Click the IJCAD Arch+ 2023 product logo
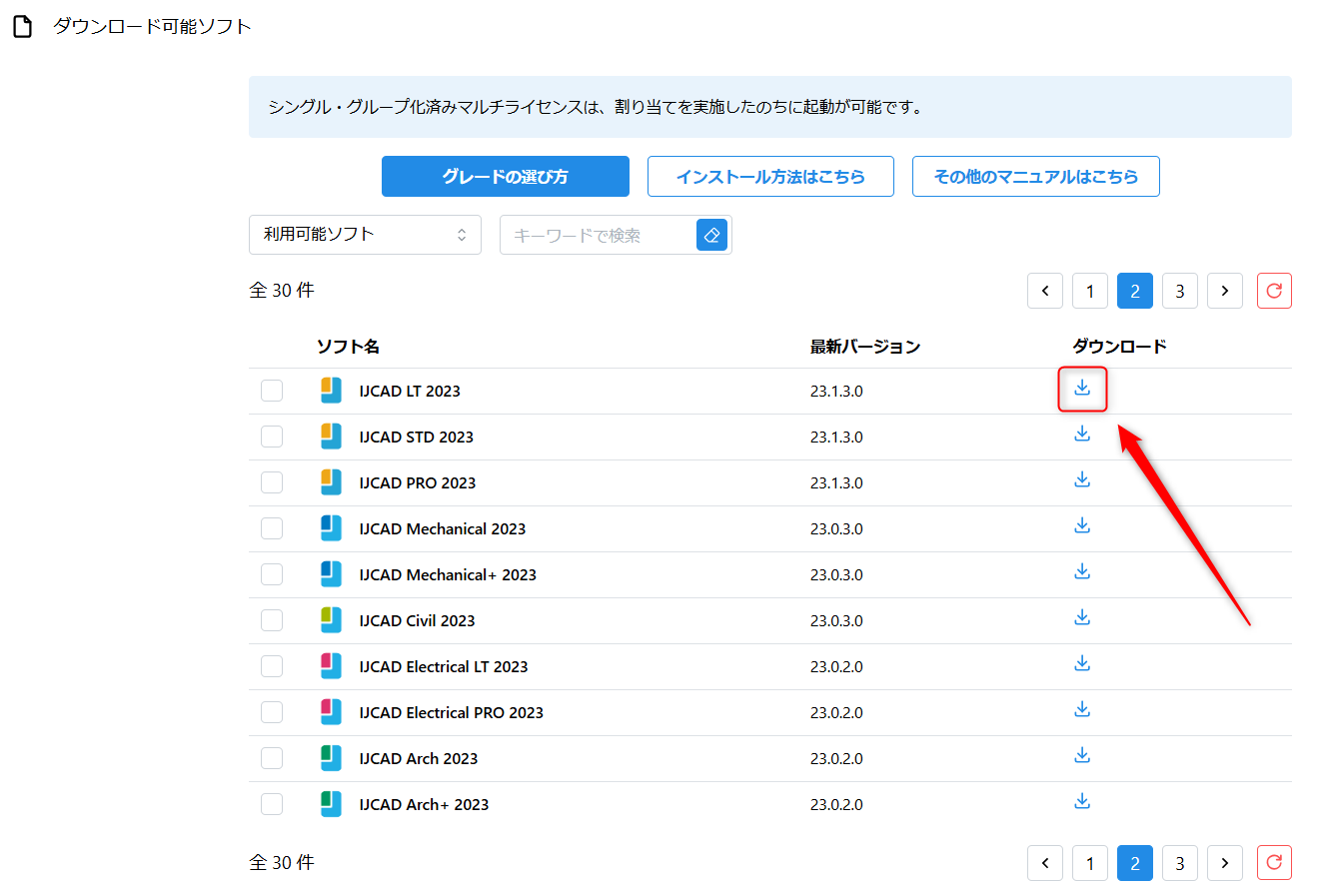The image size is (1320, 896). coord(331,804)
